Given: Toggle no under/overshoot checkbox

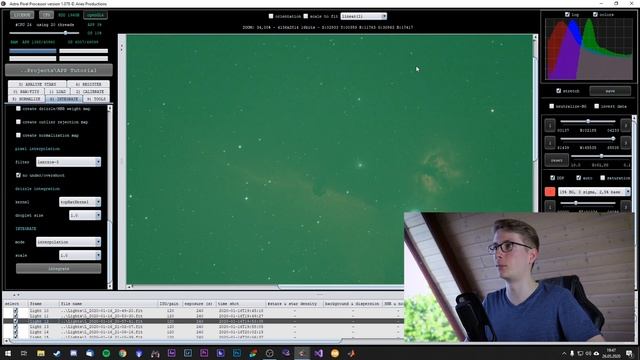Looking at the screenshot, I should click(x=18, y=175).
